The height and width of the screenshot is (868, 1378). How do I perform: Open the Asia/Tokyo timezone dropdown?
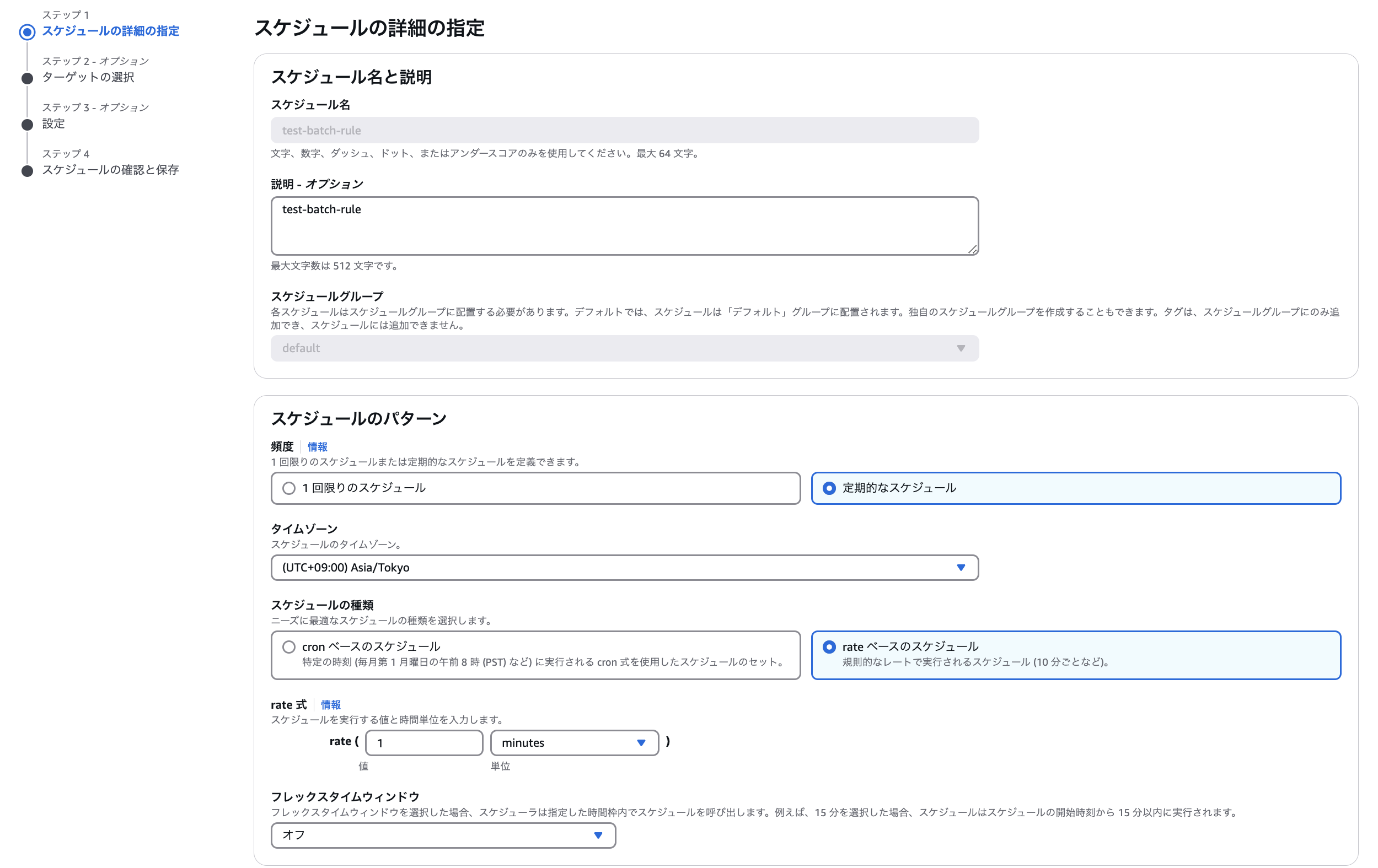coord(624,568)
